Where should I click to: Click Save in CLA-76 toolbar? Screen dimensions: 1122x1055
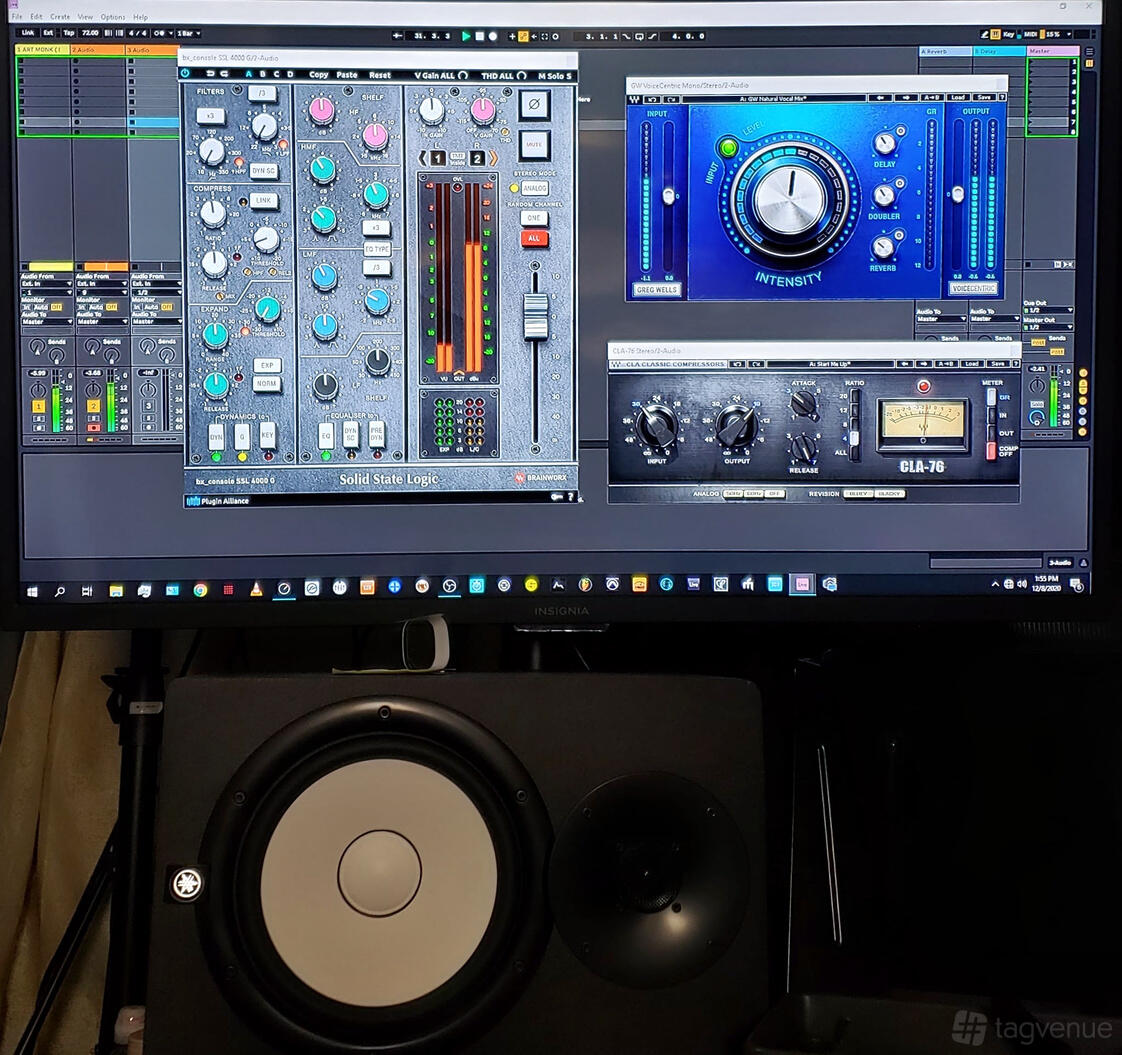[997, 364]
